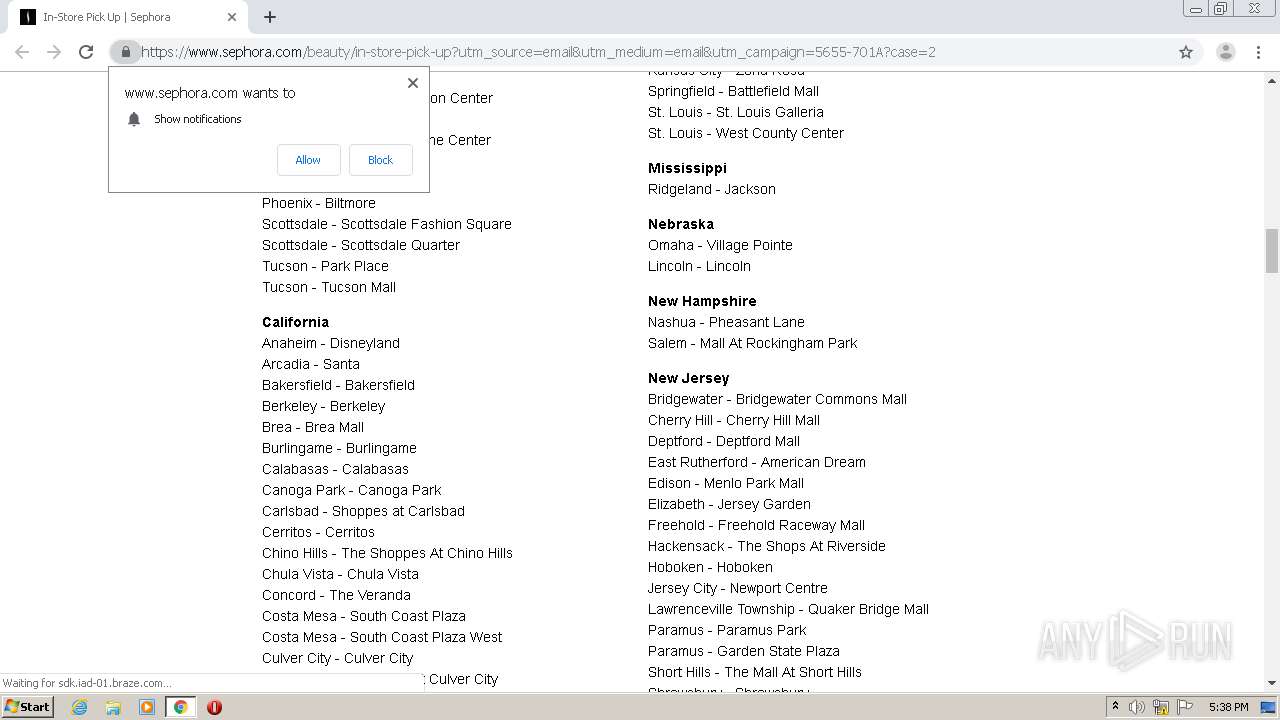Click 'Chino Hills - The Shoppes At Chino Hills'
The height and width of the screenshot is (720, 1280).
tap(387, 553)
